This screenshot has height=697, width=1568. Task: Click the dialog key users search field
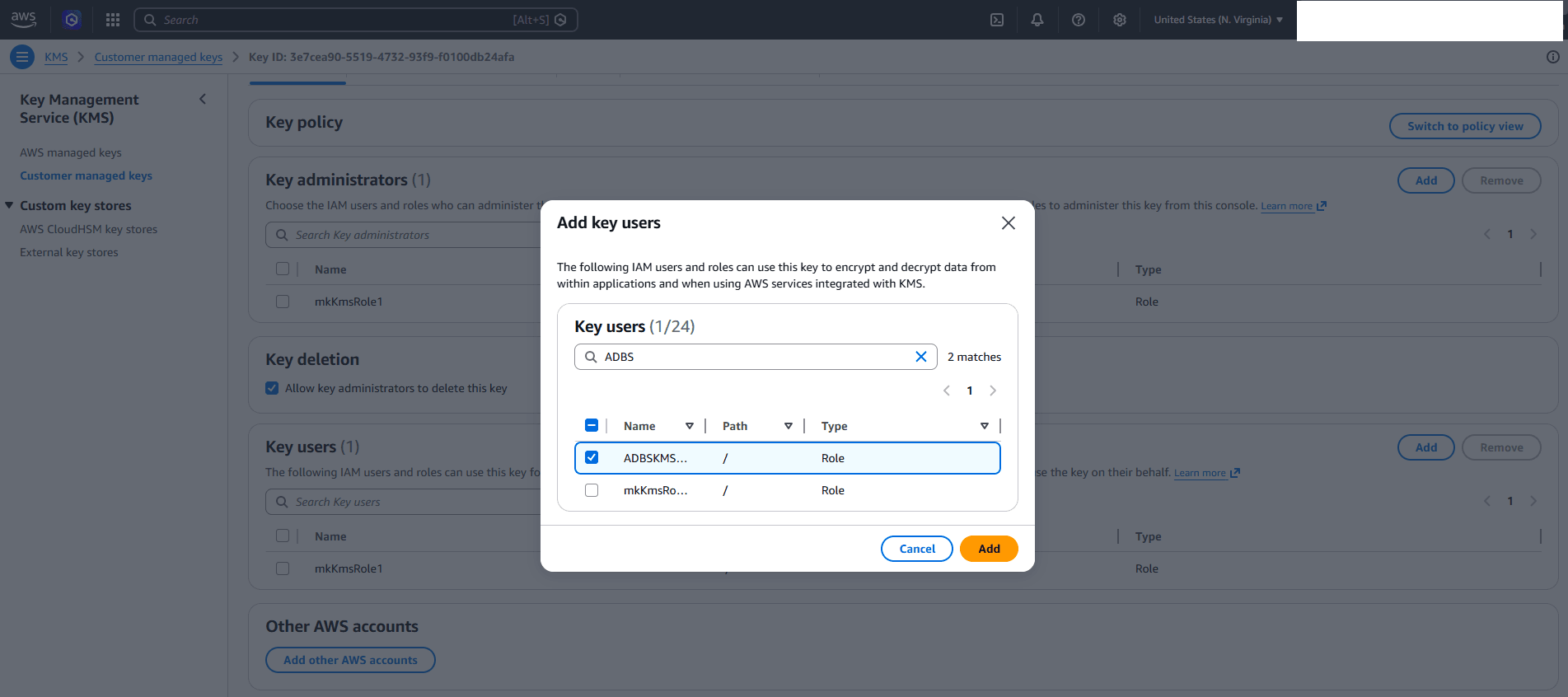tap(756, 357)
